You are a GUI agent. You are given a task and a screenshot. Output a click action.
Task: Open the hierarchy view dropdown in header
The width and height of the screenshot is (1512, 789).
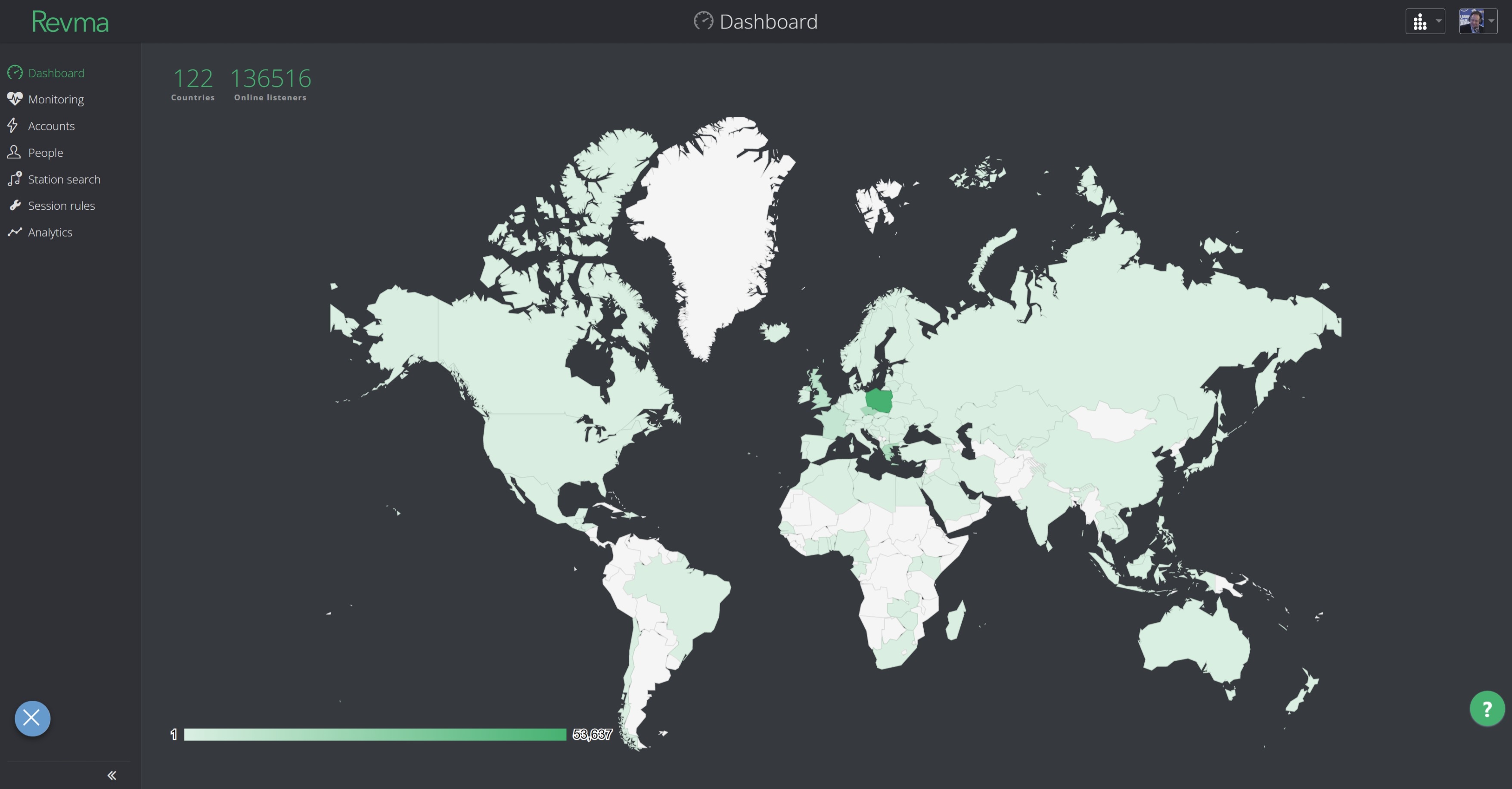click(1425, 22)
